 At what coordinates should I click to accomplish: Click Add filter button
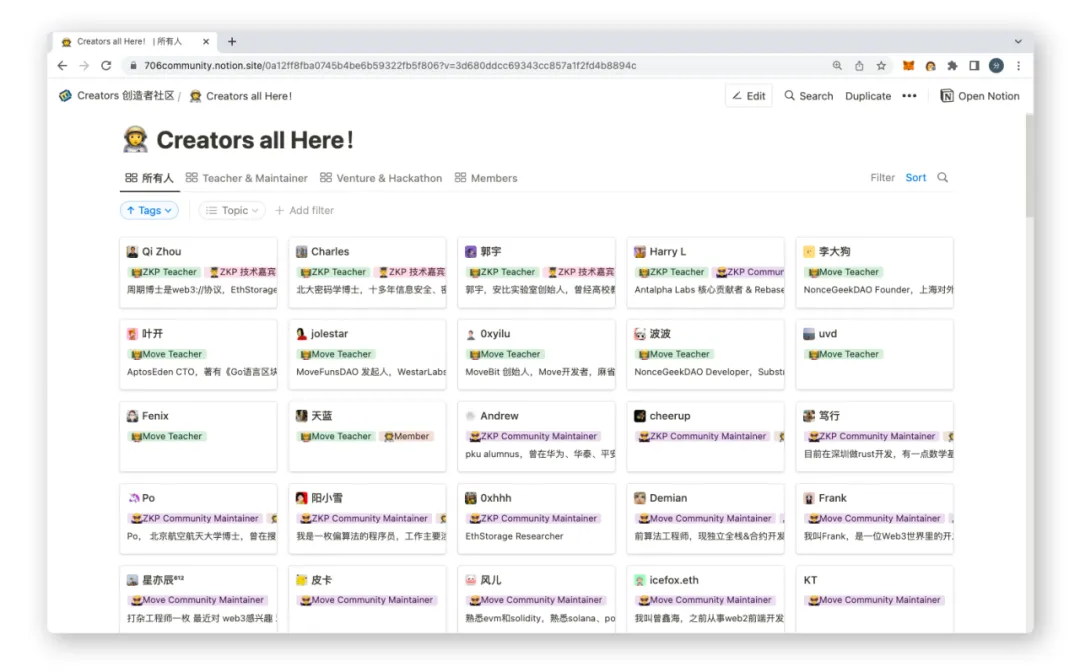point(304,210)
